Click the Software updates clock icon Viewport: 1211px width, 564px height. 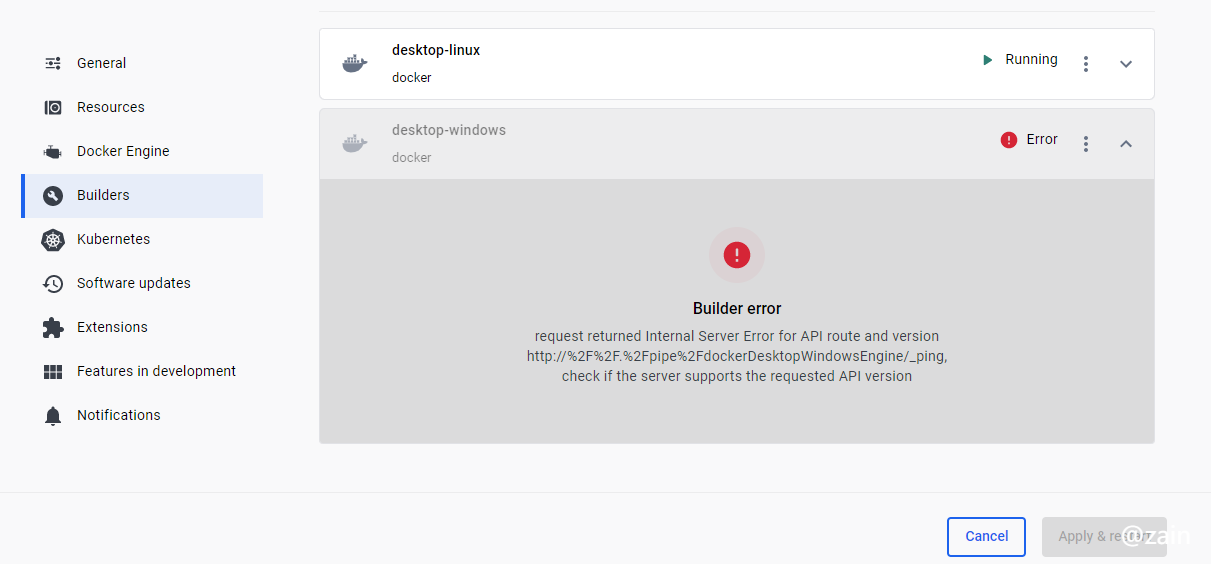pos(53,284)
